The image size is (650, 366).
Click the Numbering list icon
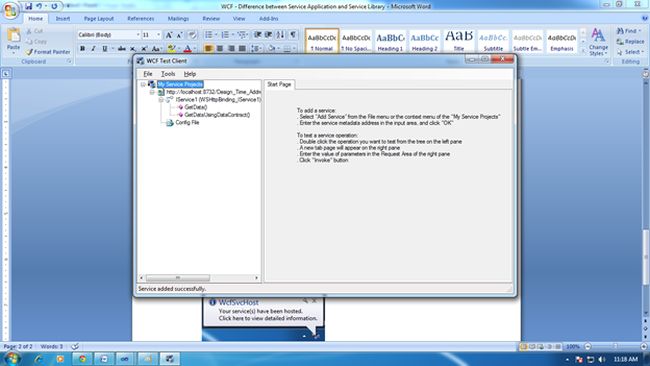click(x=225, y=35)
